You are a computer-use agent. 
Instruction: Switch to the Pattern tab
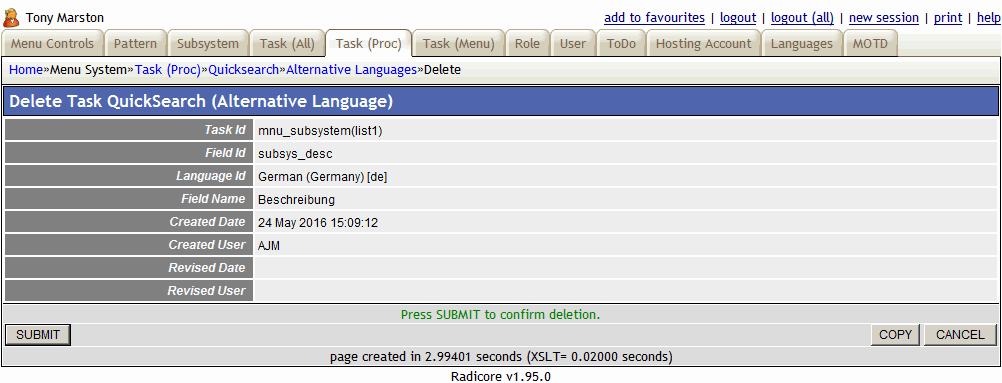135,44
